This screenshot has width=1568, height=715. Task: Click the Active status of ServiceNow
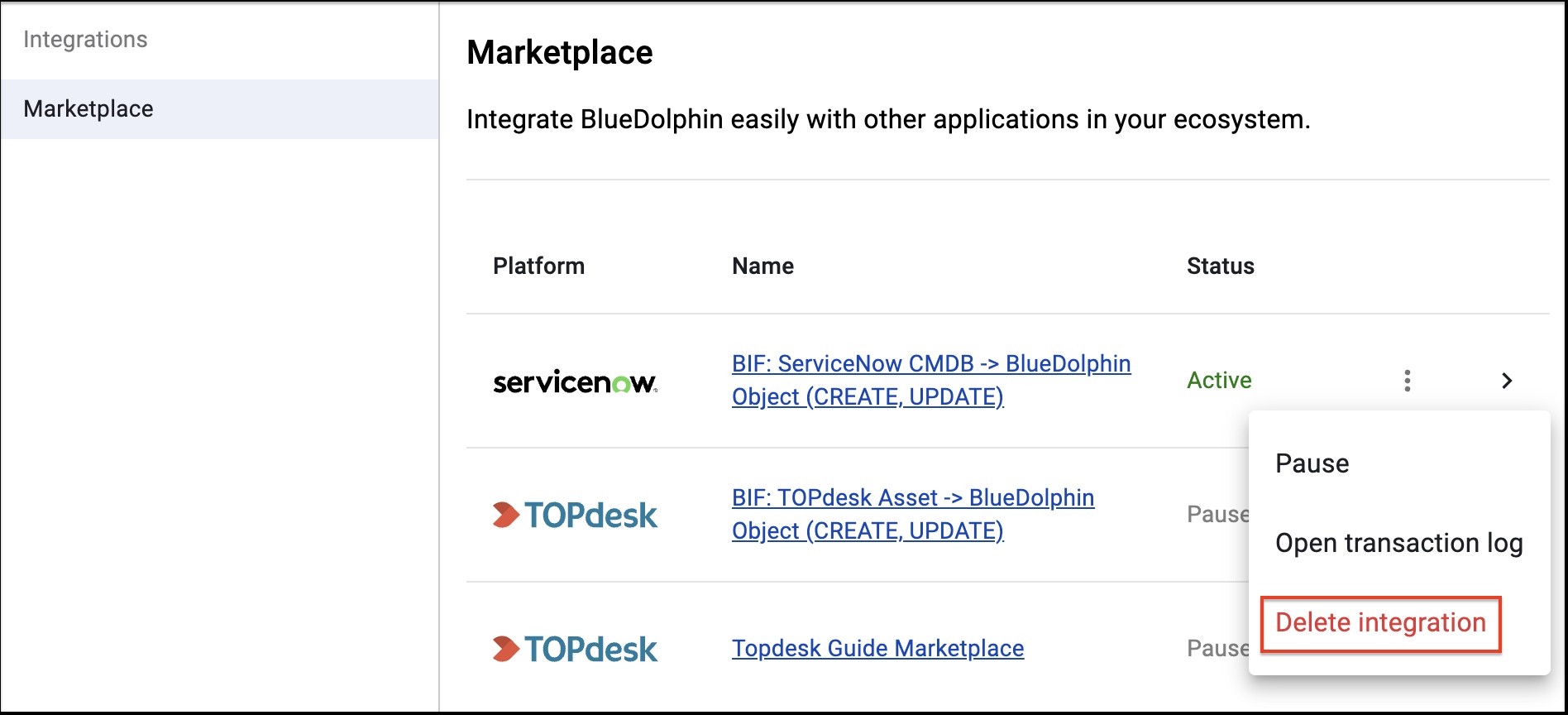(x=1219, y=380)
